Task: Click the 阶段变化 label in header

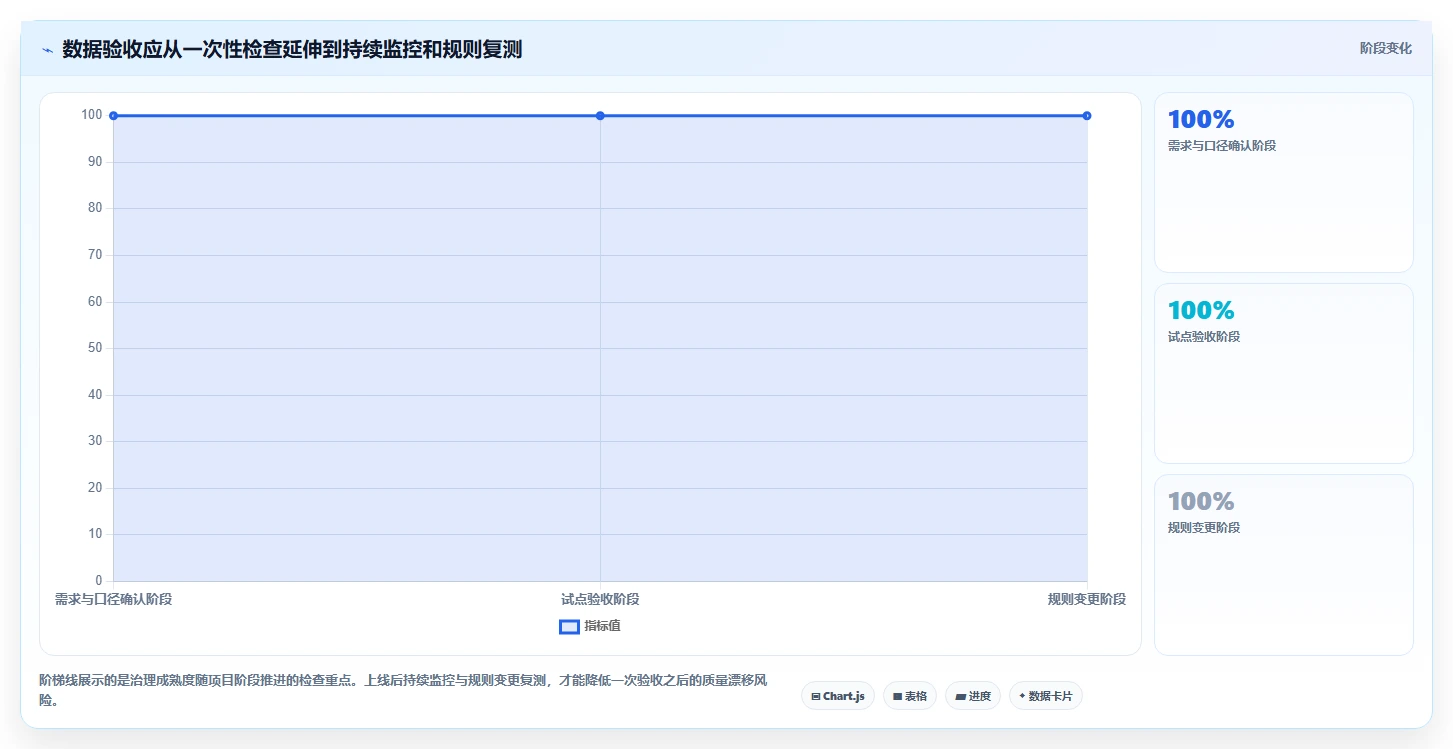Action: [1386, 48]
